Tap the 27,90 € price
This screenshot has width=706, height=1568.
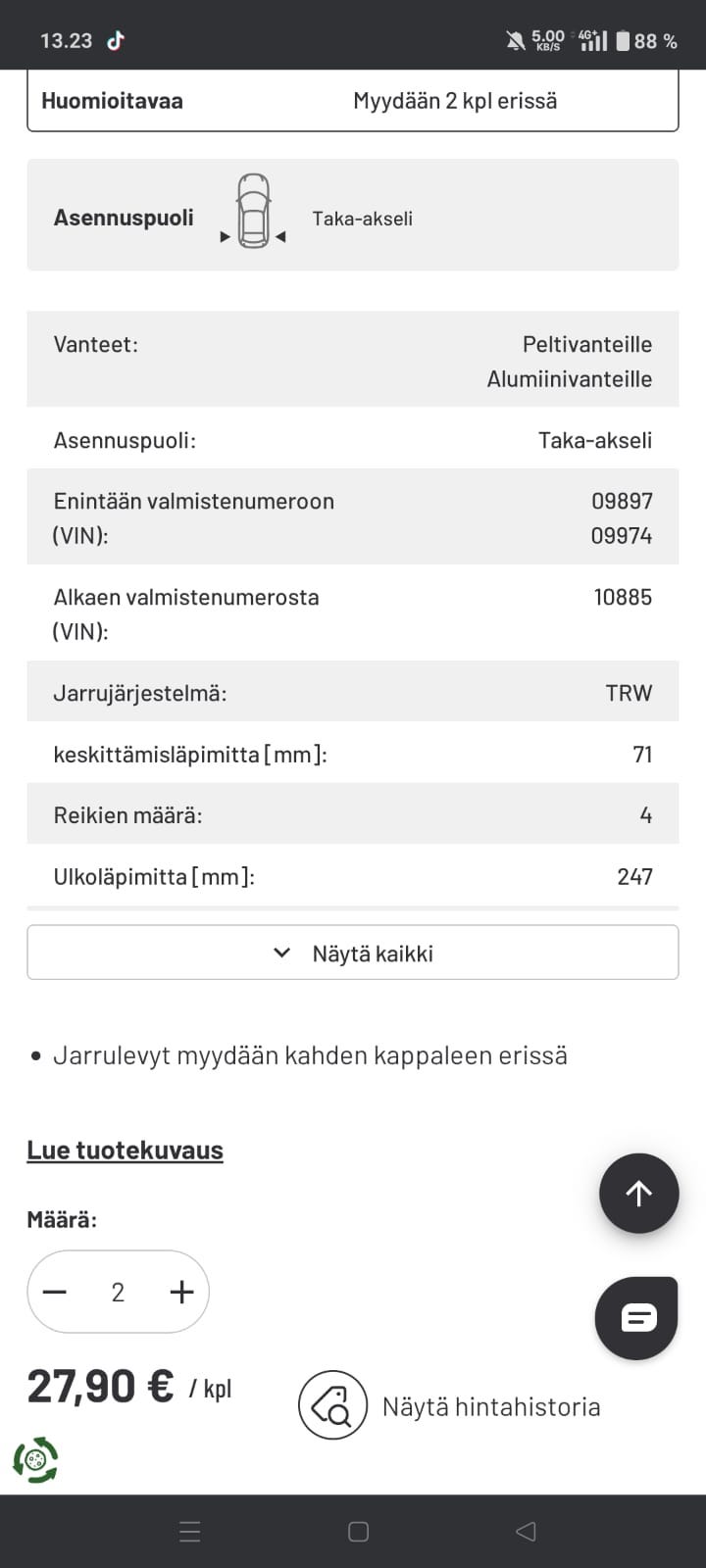(100, 1386)
